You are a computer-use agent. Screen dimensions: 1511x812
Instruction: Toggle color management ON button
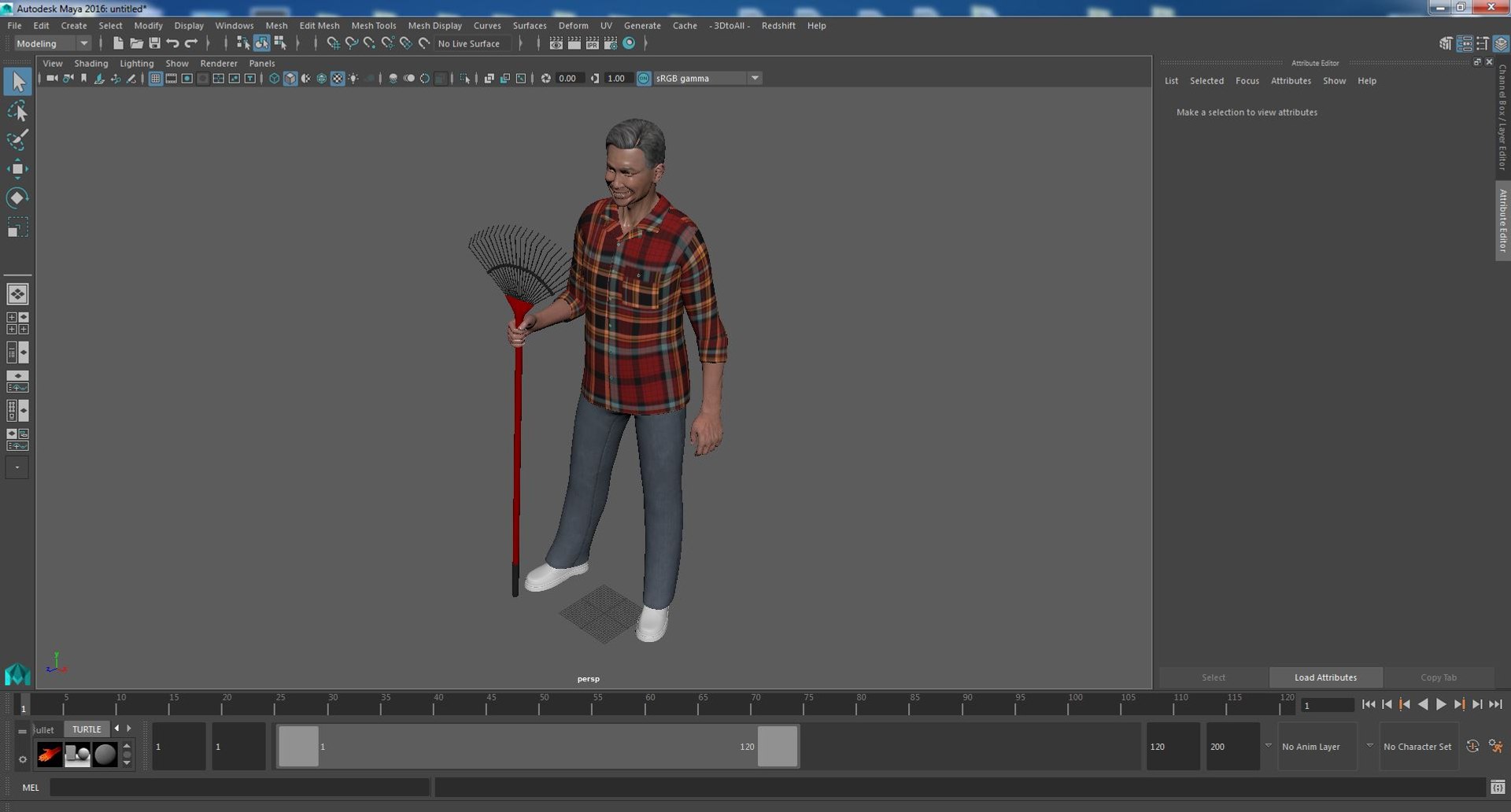(644, 78)
